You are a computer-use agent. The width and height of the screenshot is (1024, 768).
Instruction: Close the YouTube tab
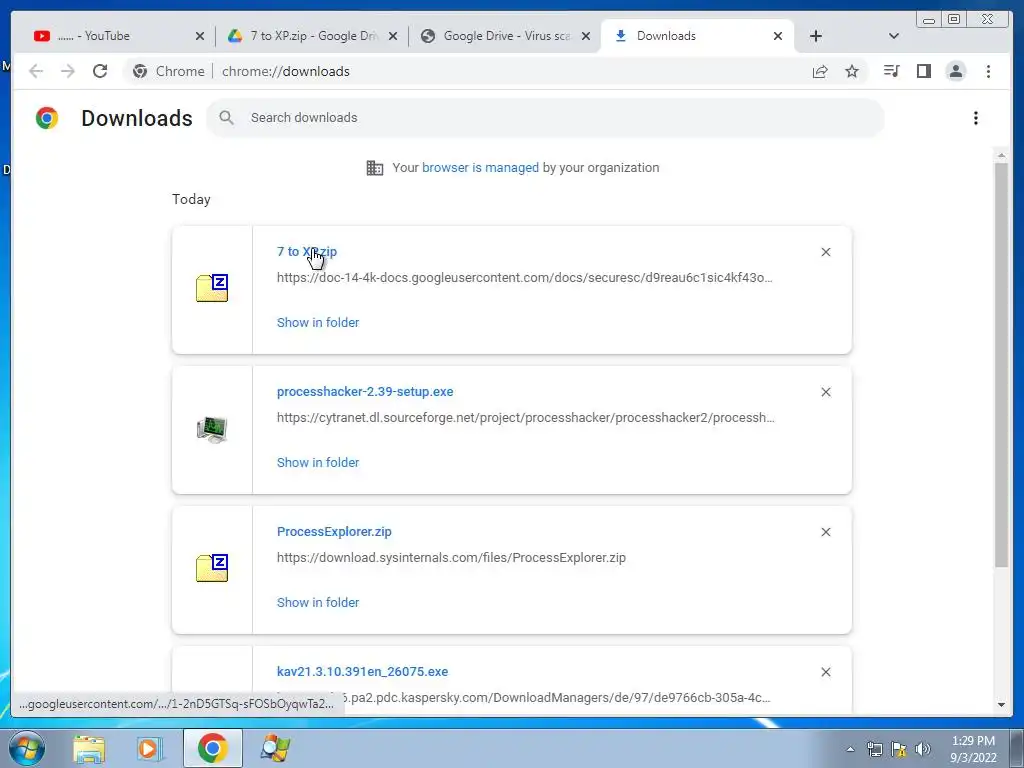[200, 36]
